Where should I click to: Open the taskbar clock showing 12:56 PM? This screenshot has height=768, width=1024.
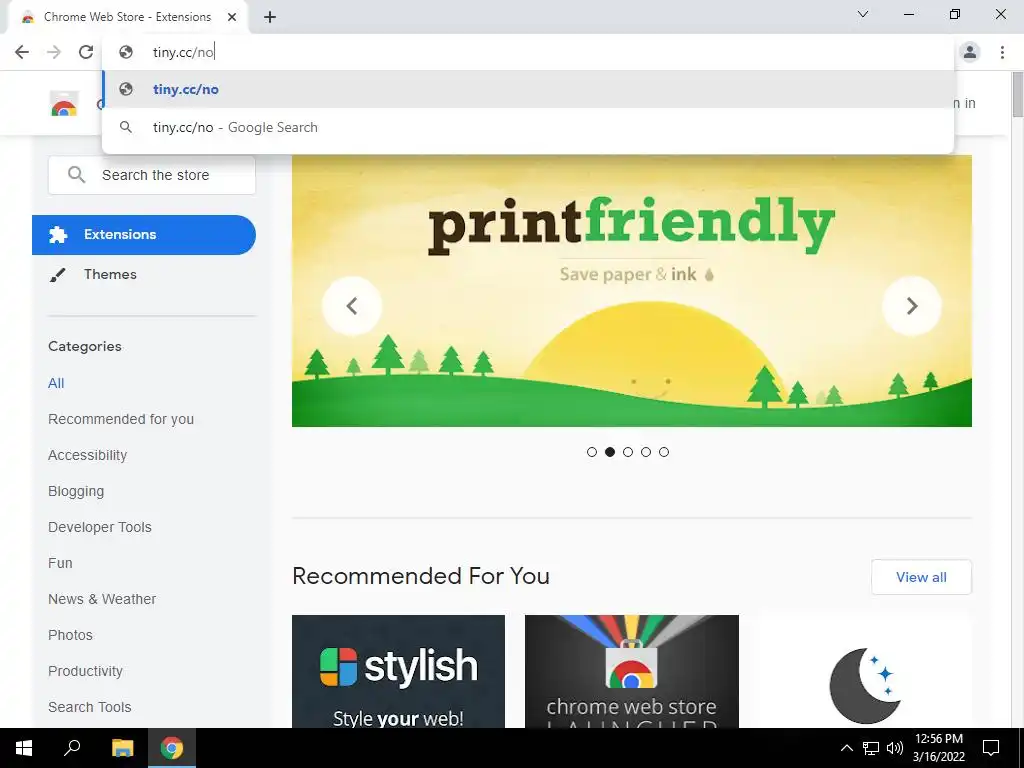pyautogui.click(x=939, y=748)
